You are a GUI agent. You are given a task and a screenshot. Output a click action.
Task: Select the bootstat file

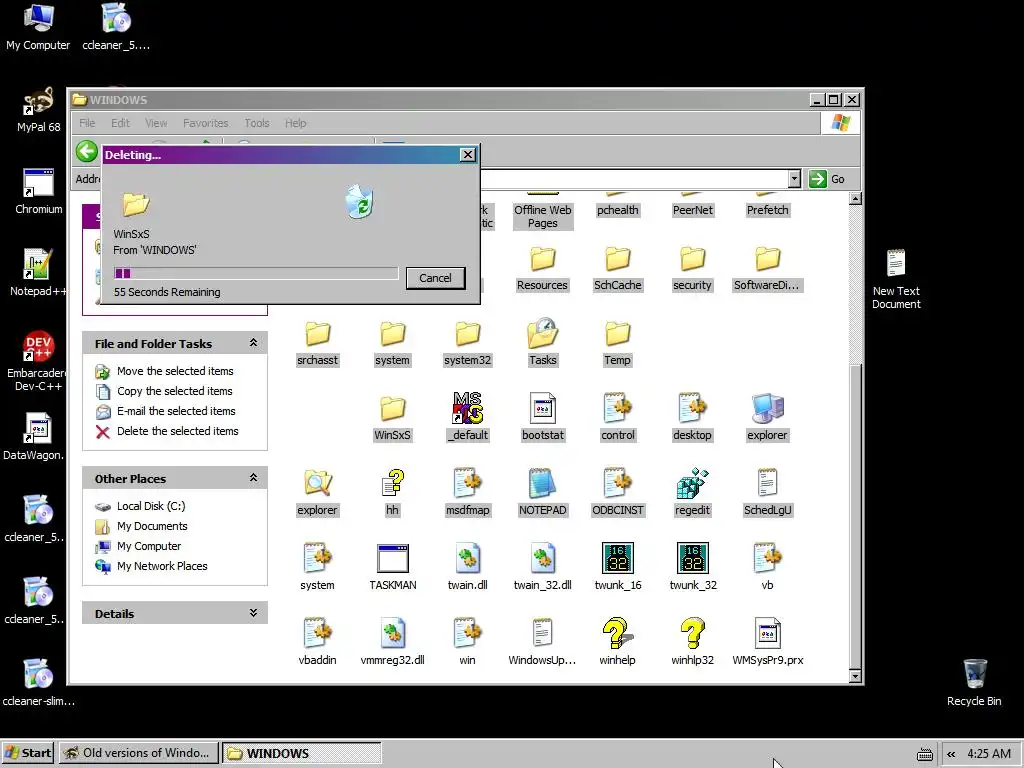point(543,418)
